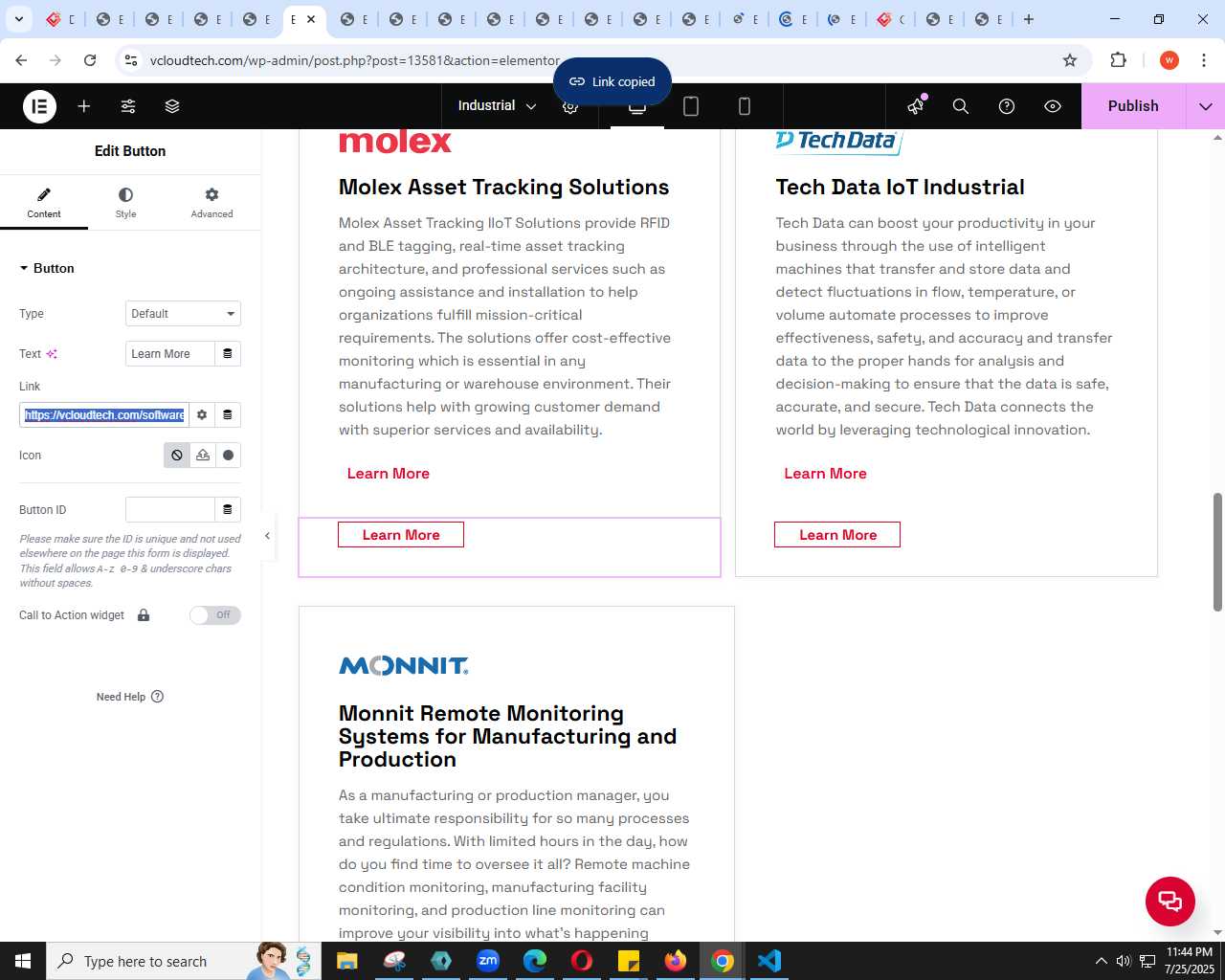Open page settings gear in top bar
Viewport: 1225px width, 980px height.
[x=570, y=107]
